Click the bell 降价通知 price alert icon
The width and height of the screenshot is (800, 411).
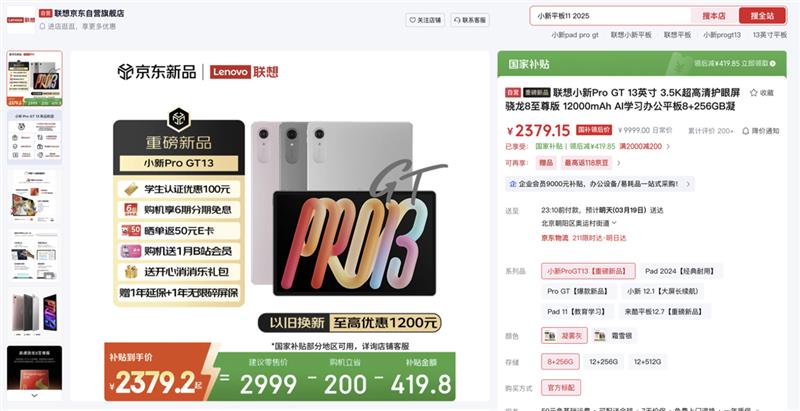pos(745,131)
